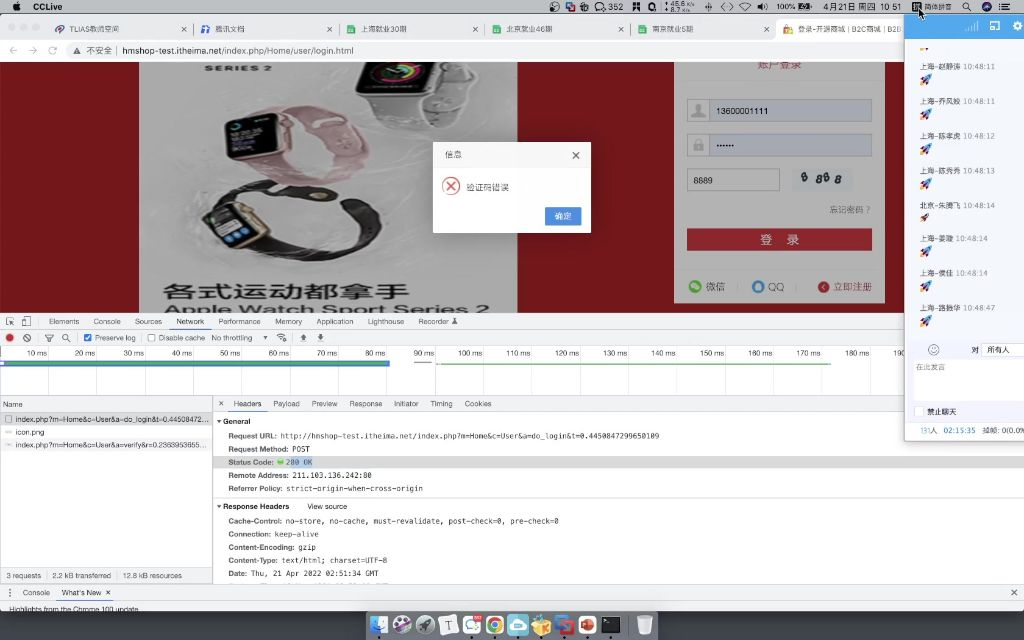Viewport: 1024px width, 640px height.
Task: Click the import HAR upload arrow
Action: pos(303,338)
